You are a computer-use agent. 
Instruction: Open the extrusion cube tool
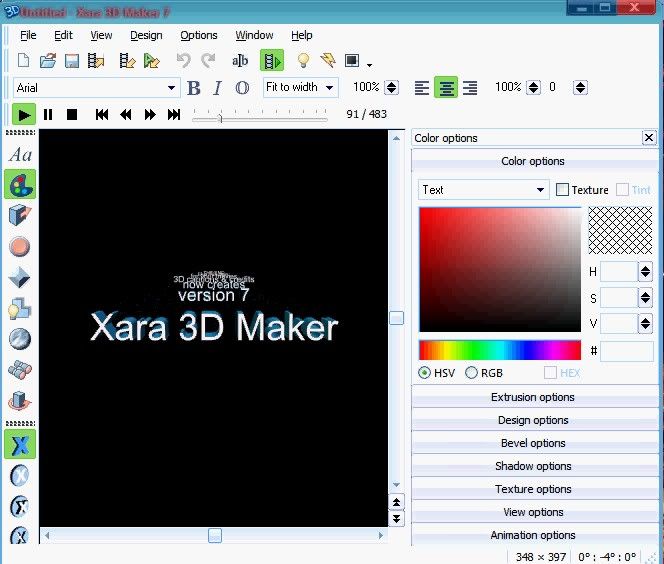point(20,215)
